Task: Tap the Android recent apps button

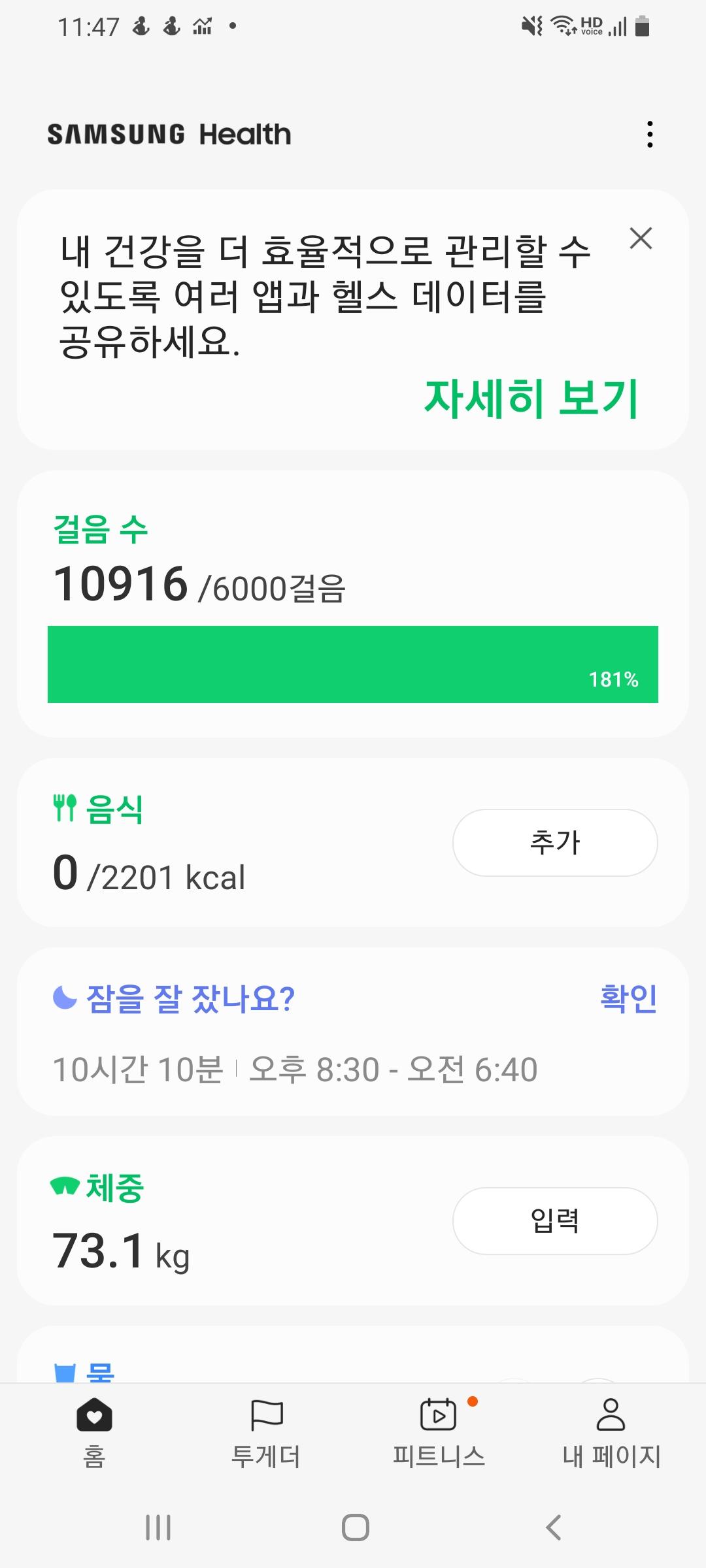Action: pyautogui.click(x=158, y=1527)
